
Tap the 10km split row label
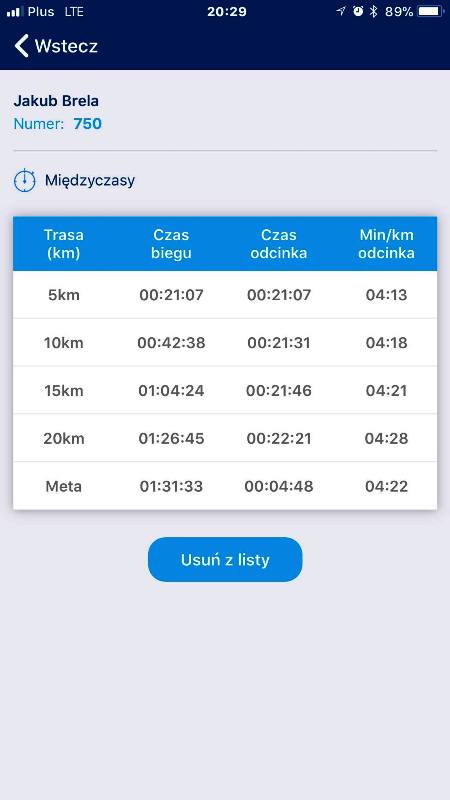click(64, 343)
